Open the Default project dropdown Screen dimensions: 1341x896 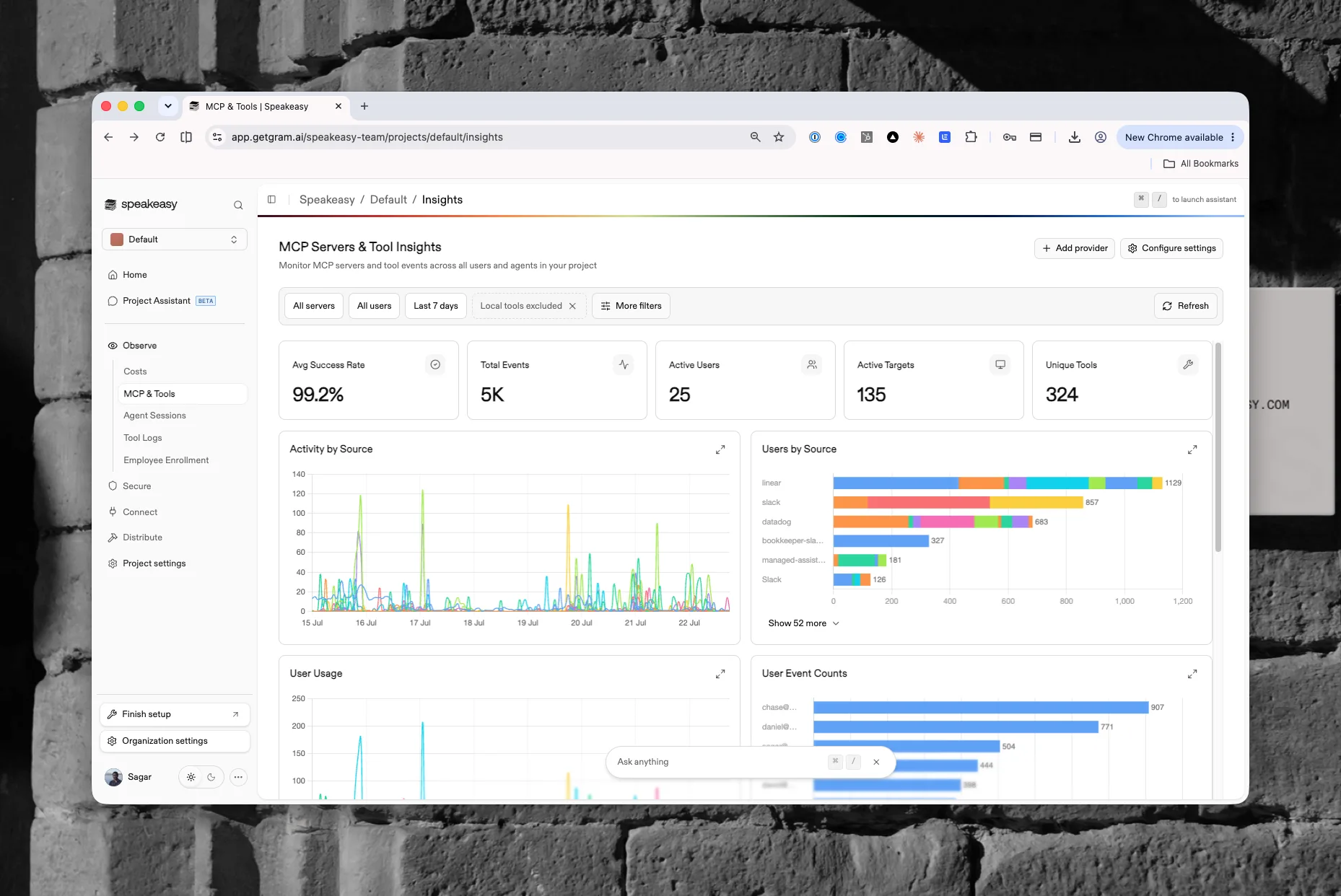175,240
